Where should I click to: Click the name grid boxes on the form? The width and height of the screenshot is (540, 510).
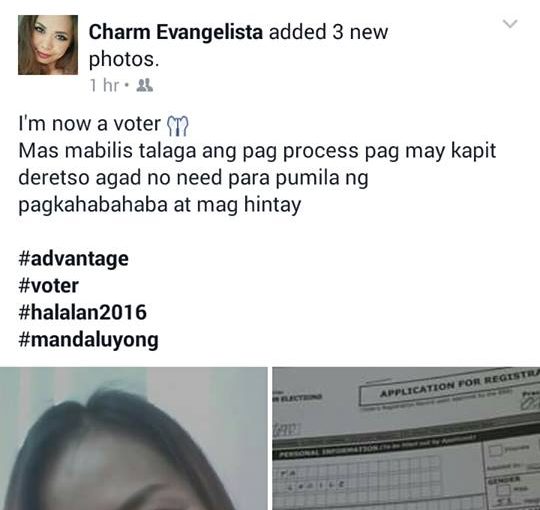358,476
